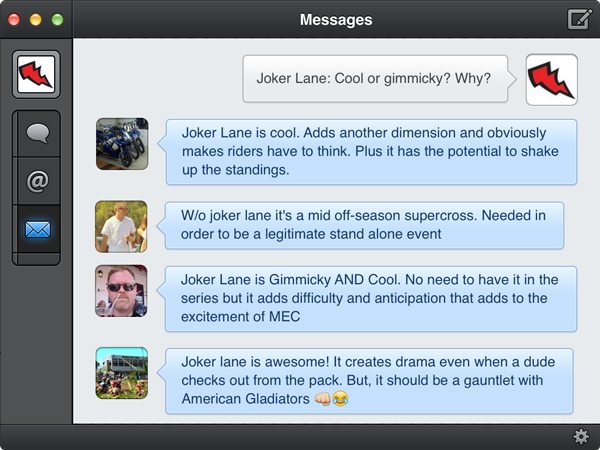Select the 'American Gladiators' reply bubble
This screenshot has width=600, height=450.
pos(369,381)
